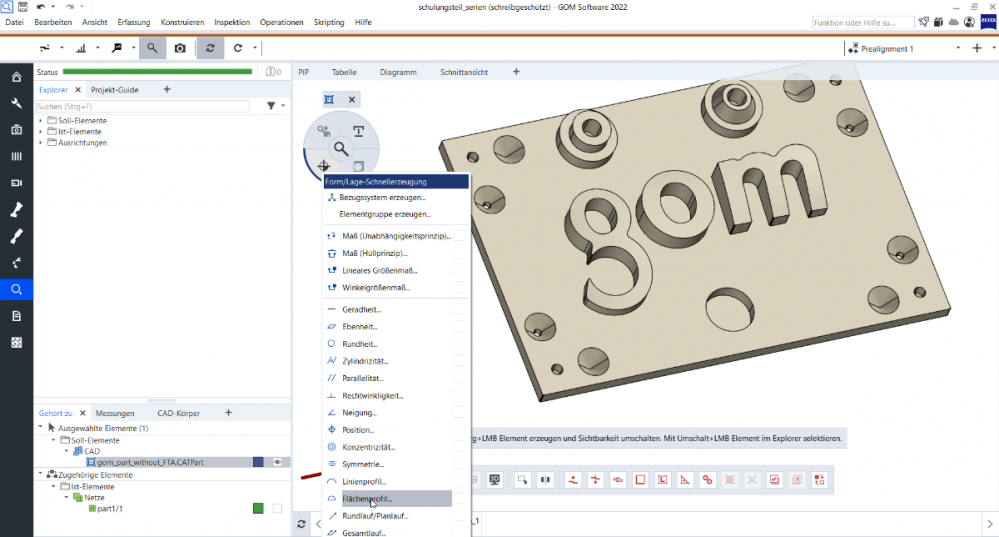Click the recalculate sync icon in top toolbar
This screenshot has width=999, height=537.
(x=210, y=48)
